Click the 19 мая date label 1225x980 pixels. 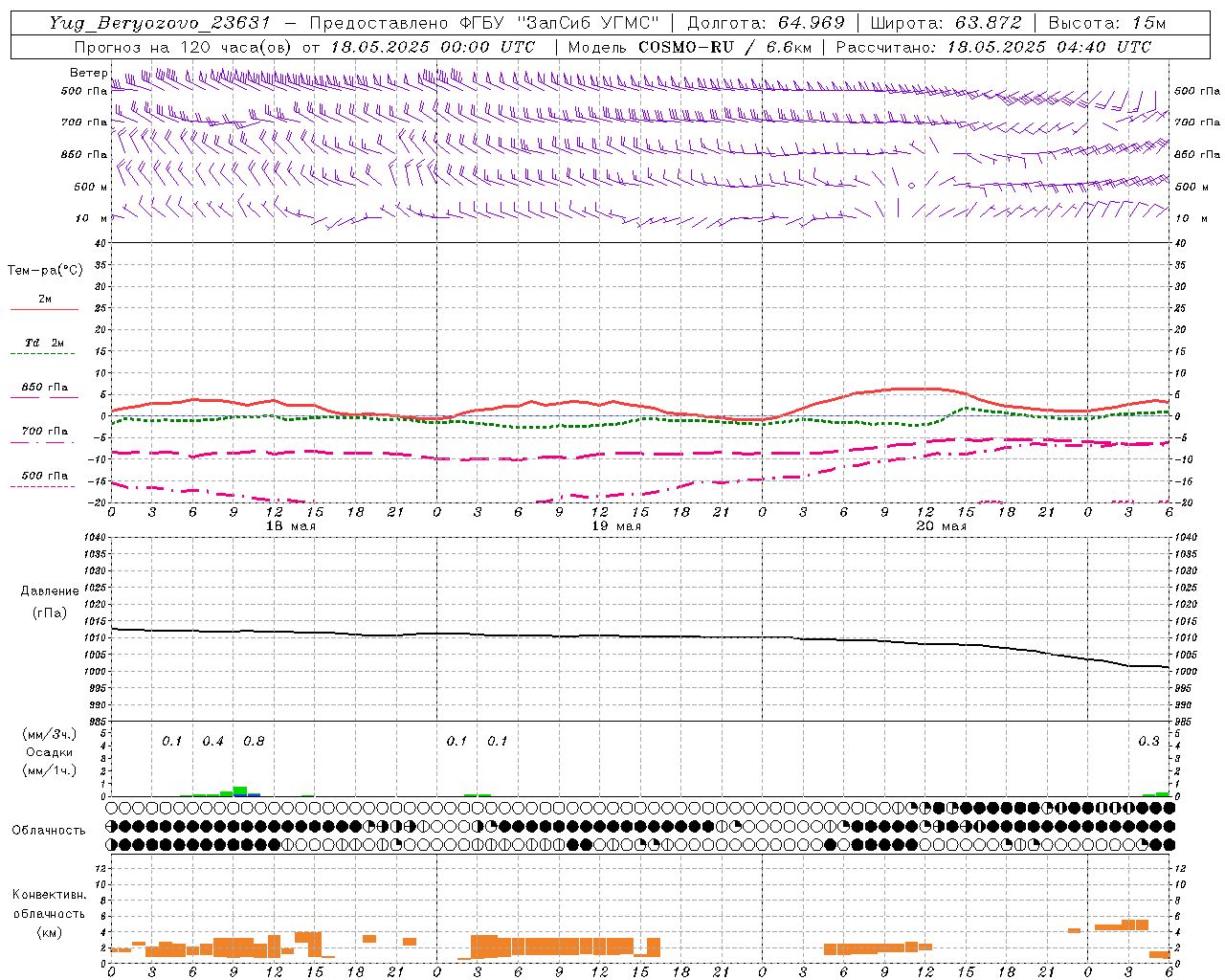616,526
